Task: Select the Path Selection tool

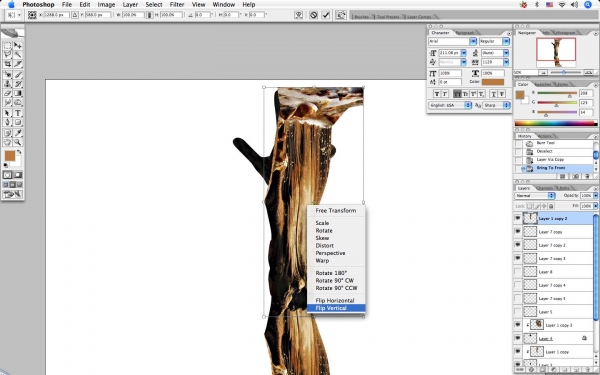Action: point(7,113)
